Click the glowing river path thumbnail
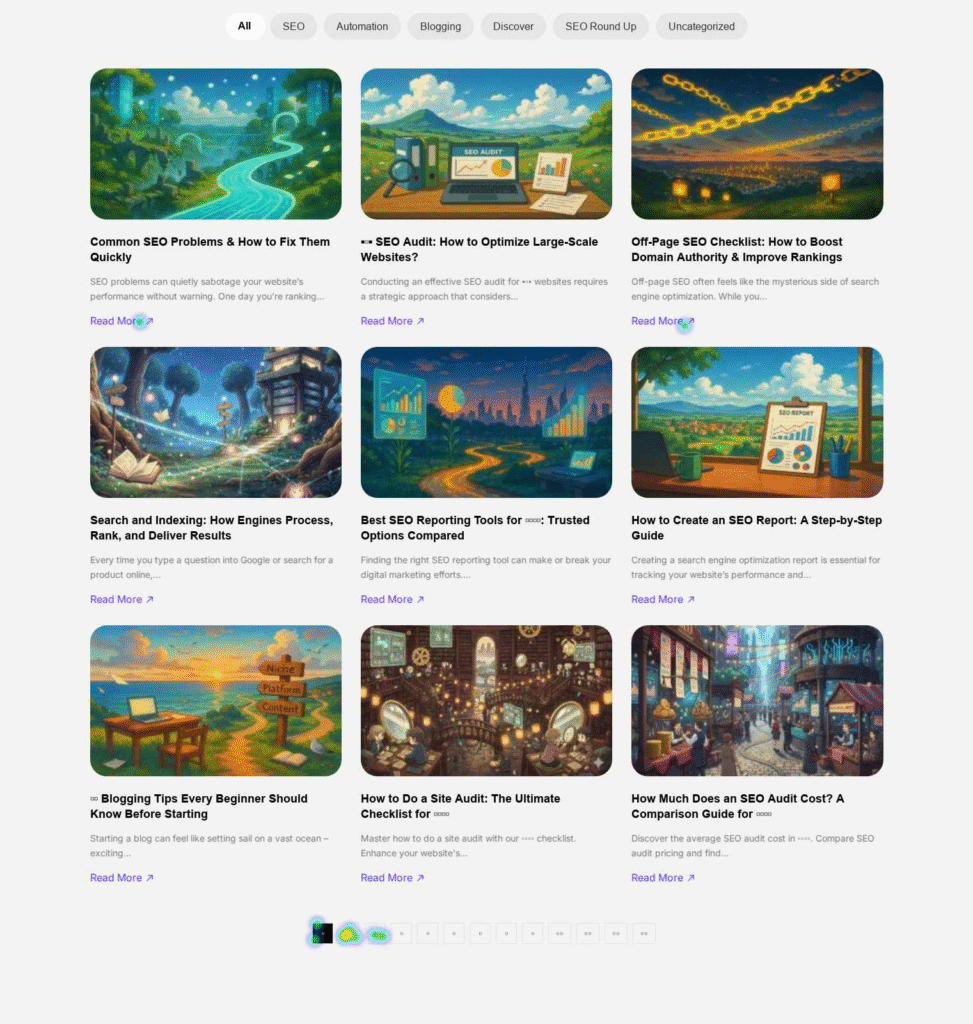Screen dimensions: 973x1024 click(215, 144)
